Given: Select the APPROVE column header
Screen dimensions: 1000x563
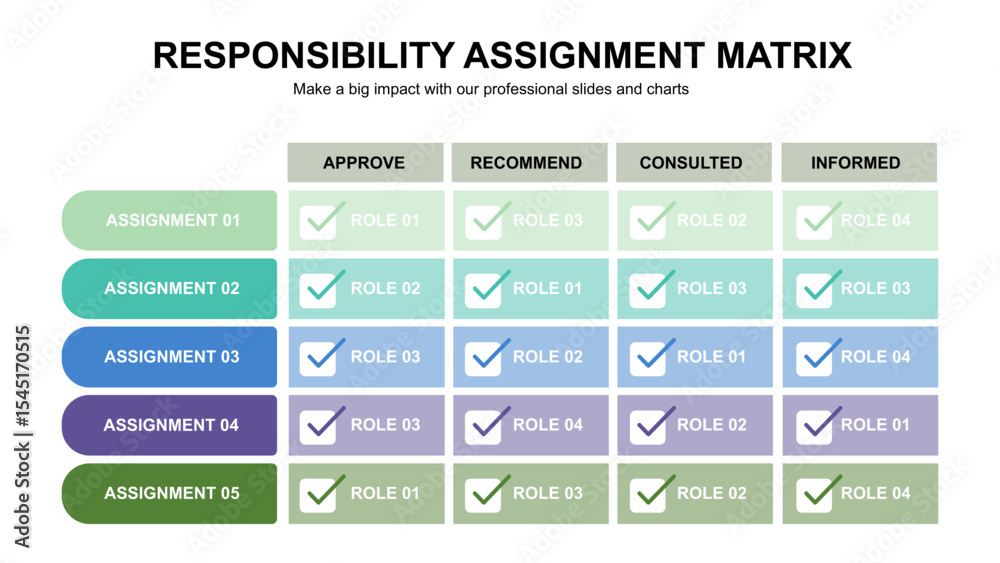Looking at the screenshot, I should [365, 163].
